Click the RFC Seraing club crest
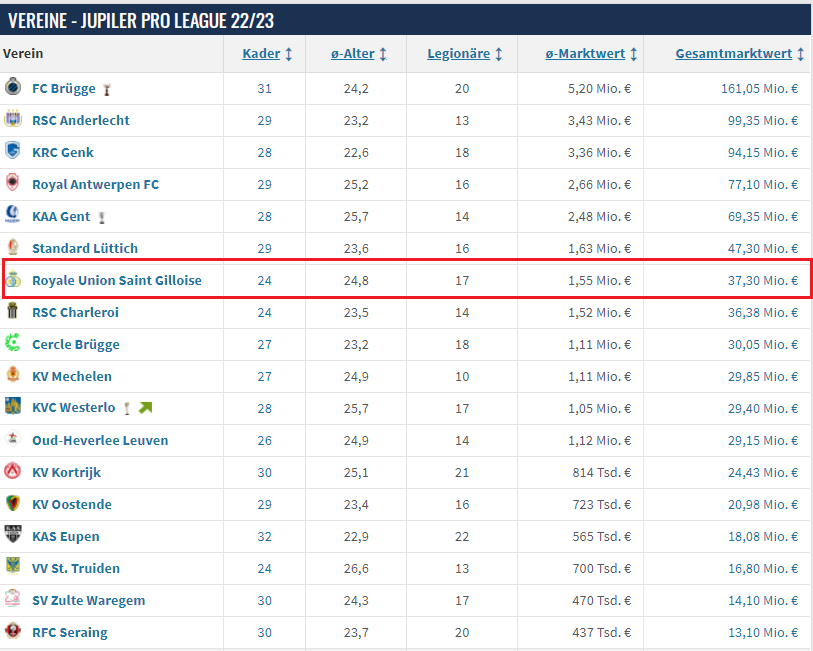This screenshot has width=813, height=651. click(13, 631)
